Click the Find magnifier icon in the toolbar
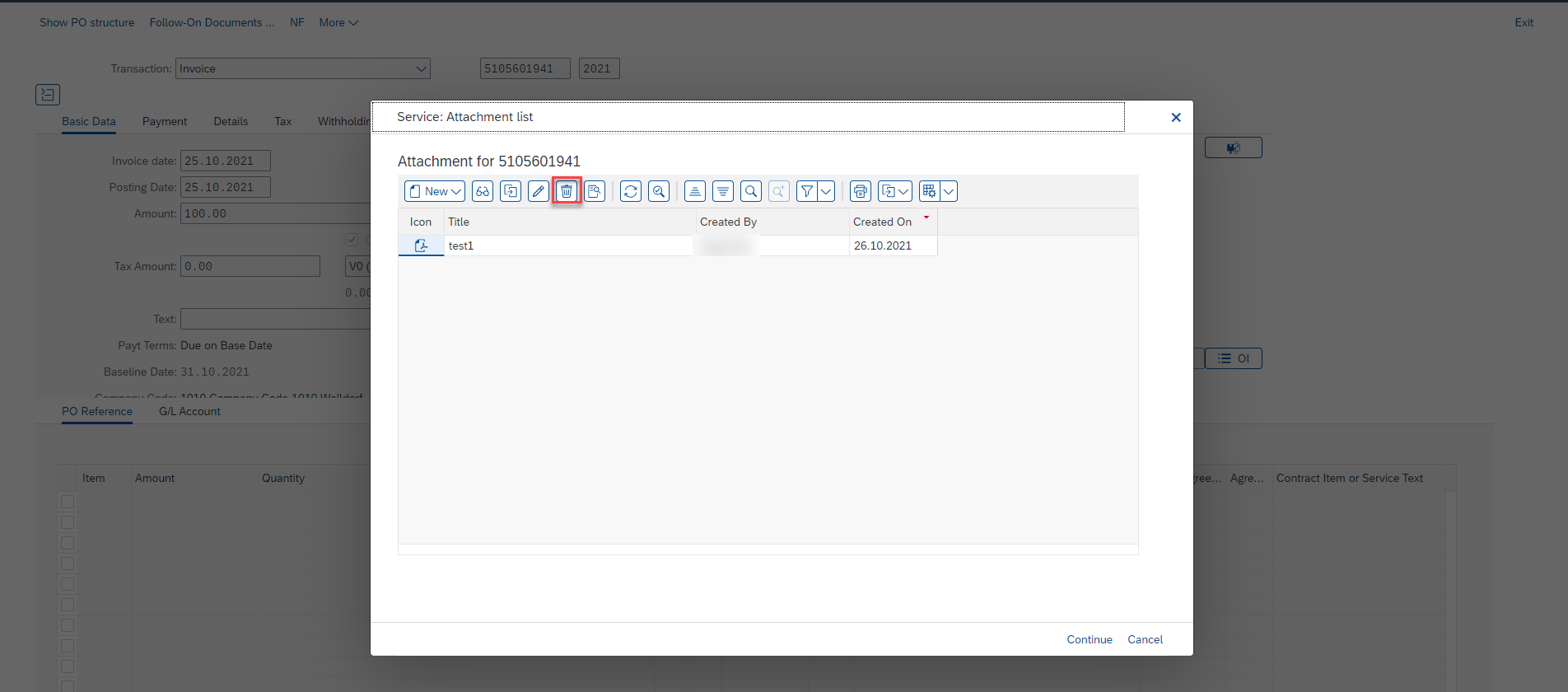This screenshot has height=692, width=1568. tap(751, 191)
